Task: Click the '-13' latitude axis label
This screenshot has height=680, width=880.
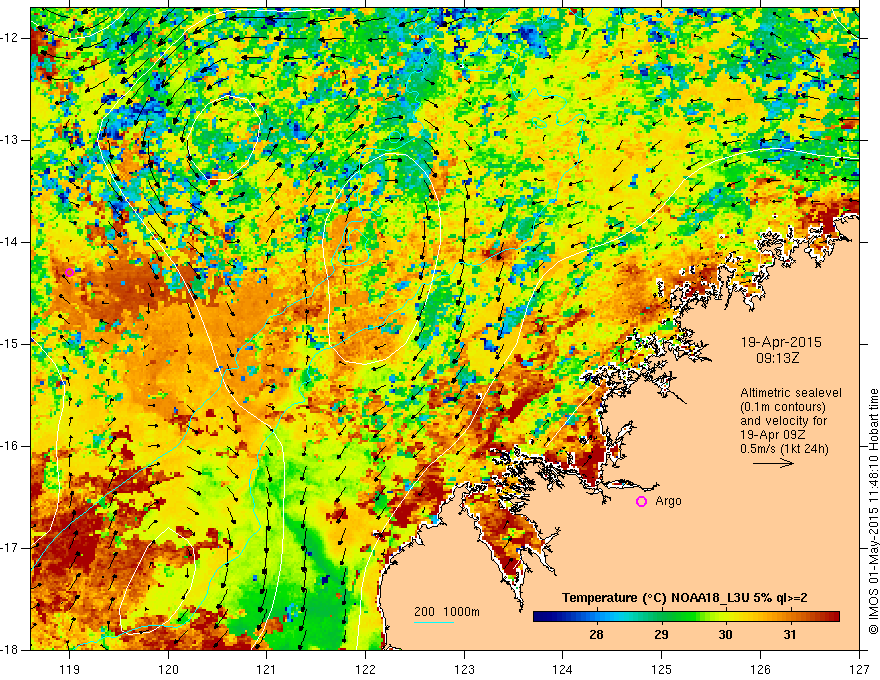Action: tap(11, 140)
